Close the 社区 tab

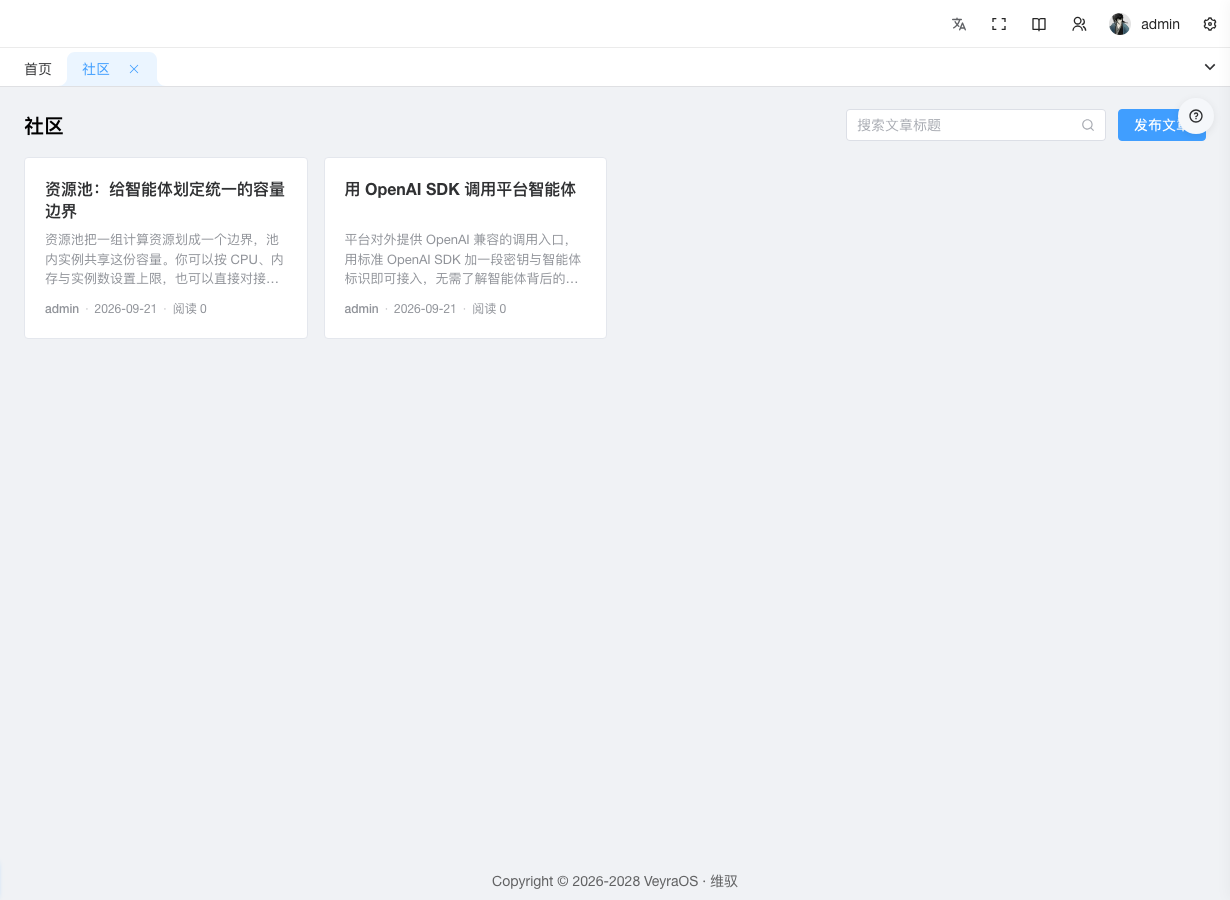click(x=134, y=69)
